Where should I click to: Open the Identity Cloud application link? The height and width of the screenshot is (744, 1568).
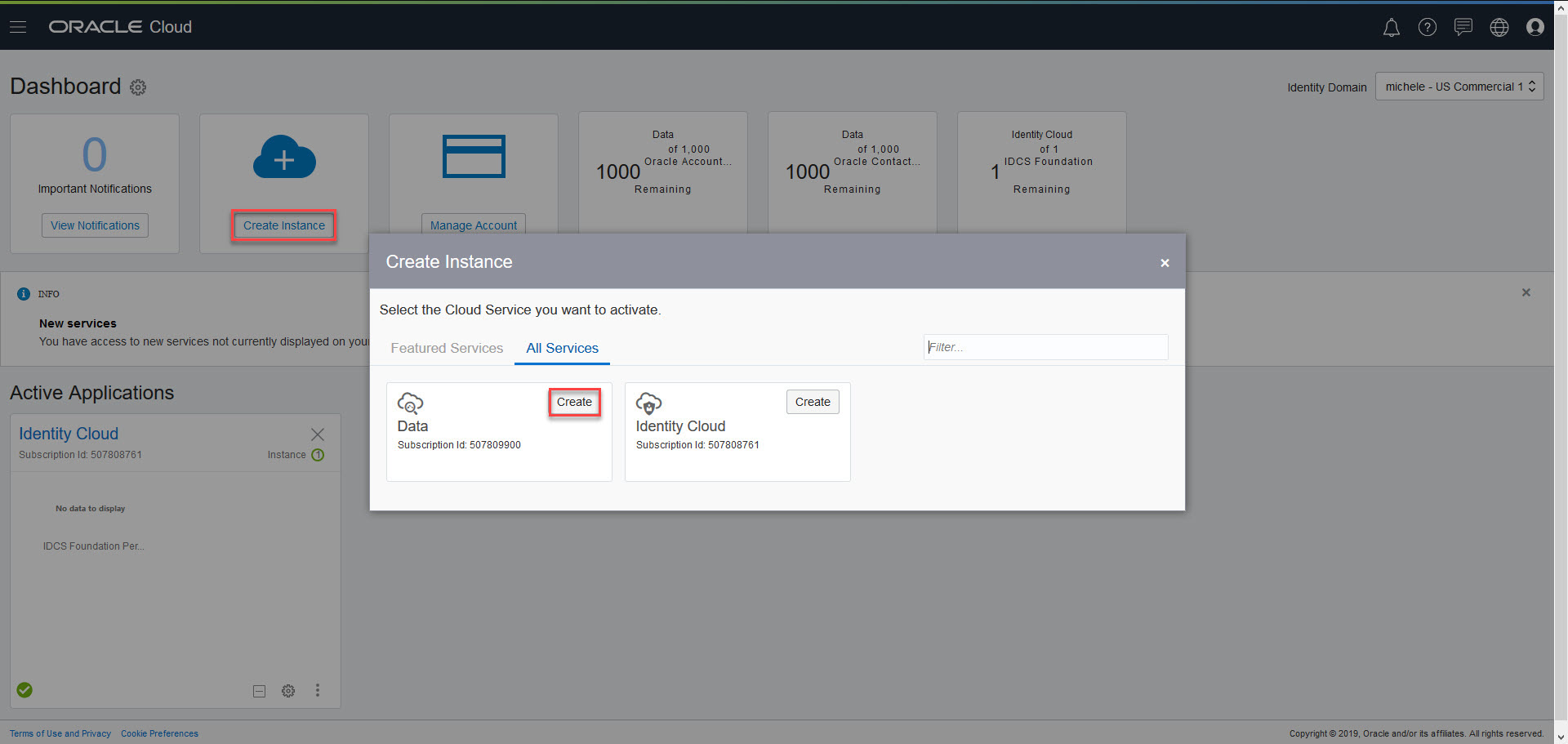click(69, 434)
